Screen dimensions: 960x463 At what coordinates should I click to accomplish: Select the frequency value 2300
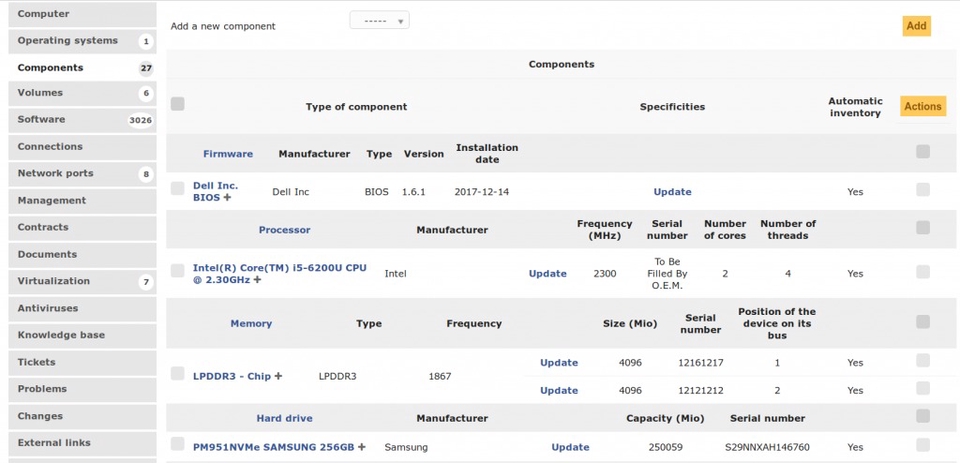point(604,274)
